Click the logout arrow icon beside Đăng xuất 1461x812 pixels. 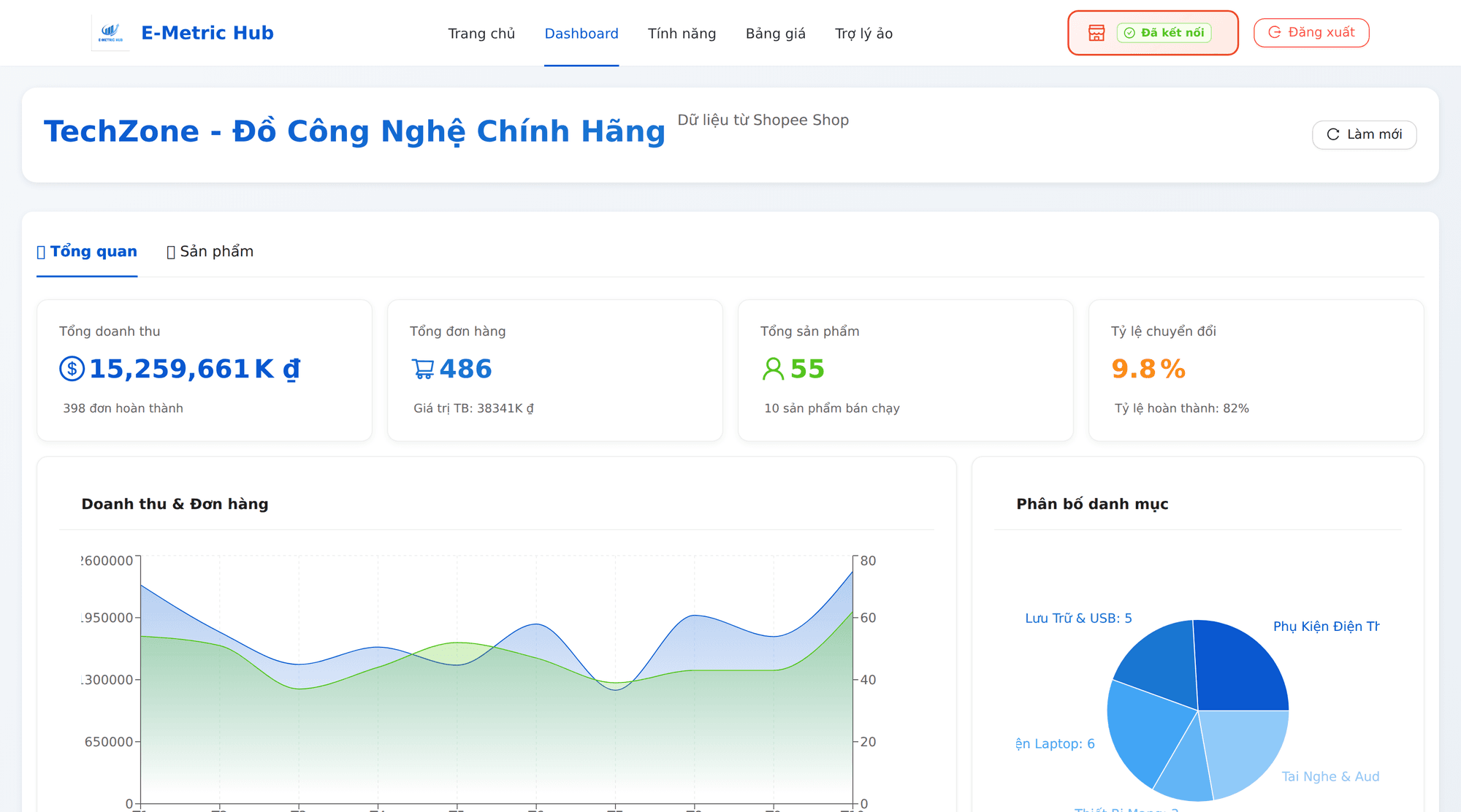(1275, 32)
